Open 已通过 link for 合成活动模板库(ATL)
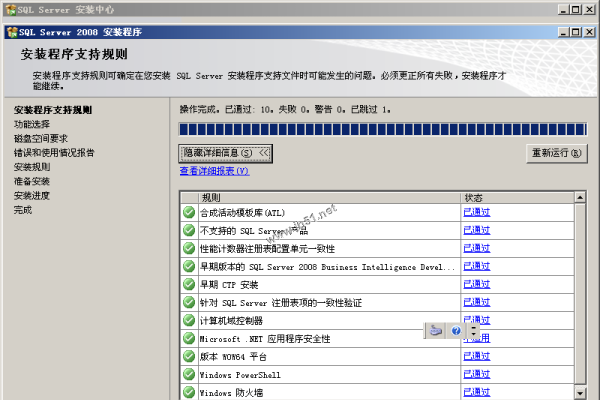This screenshot has height=400, width=600. (x=476, y=212)
